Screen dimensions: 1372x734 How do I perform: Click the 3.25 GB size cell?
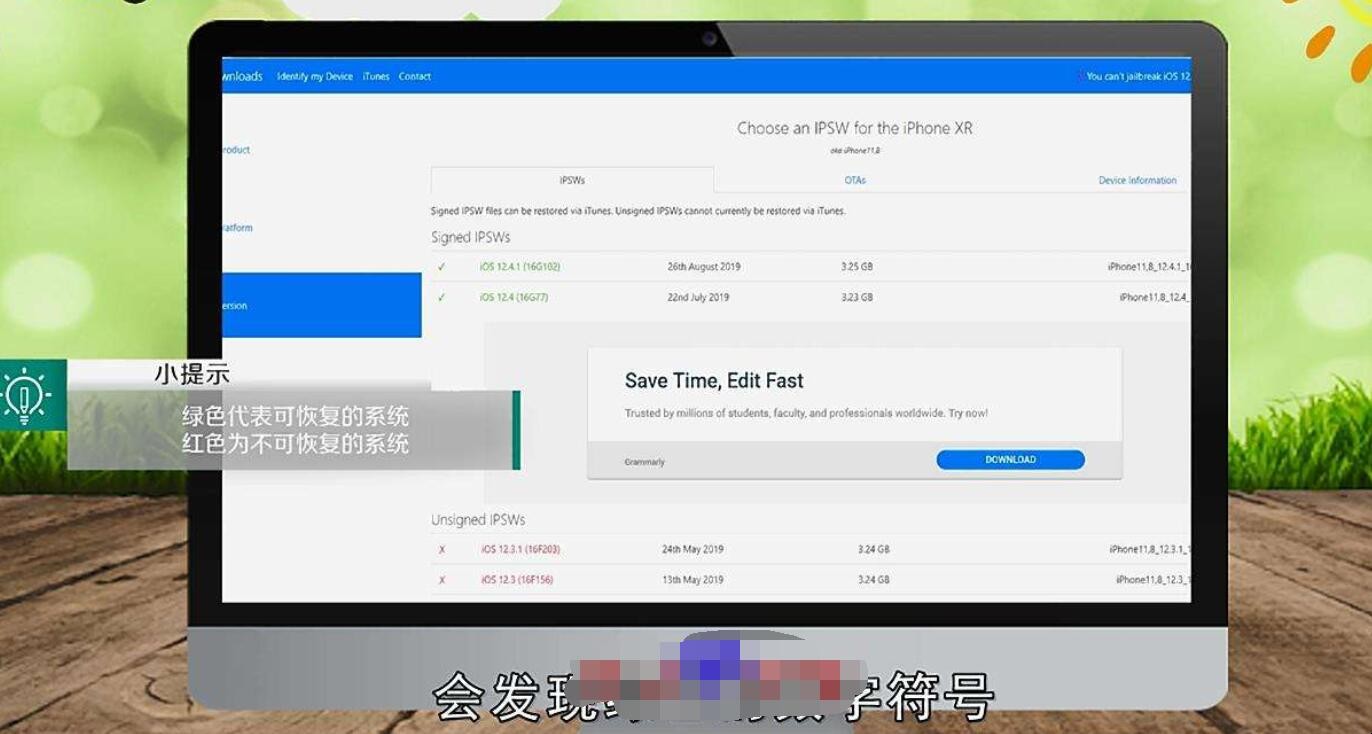pyautogui.click(x=857, y=267)
